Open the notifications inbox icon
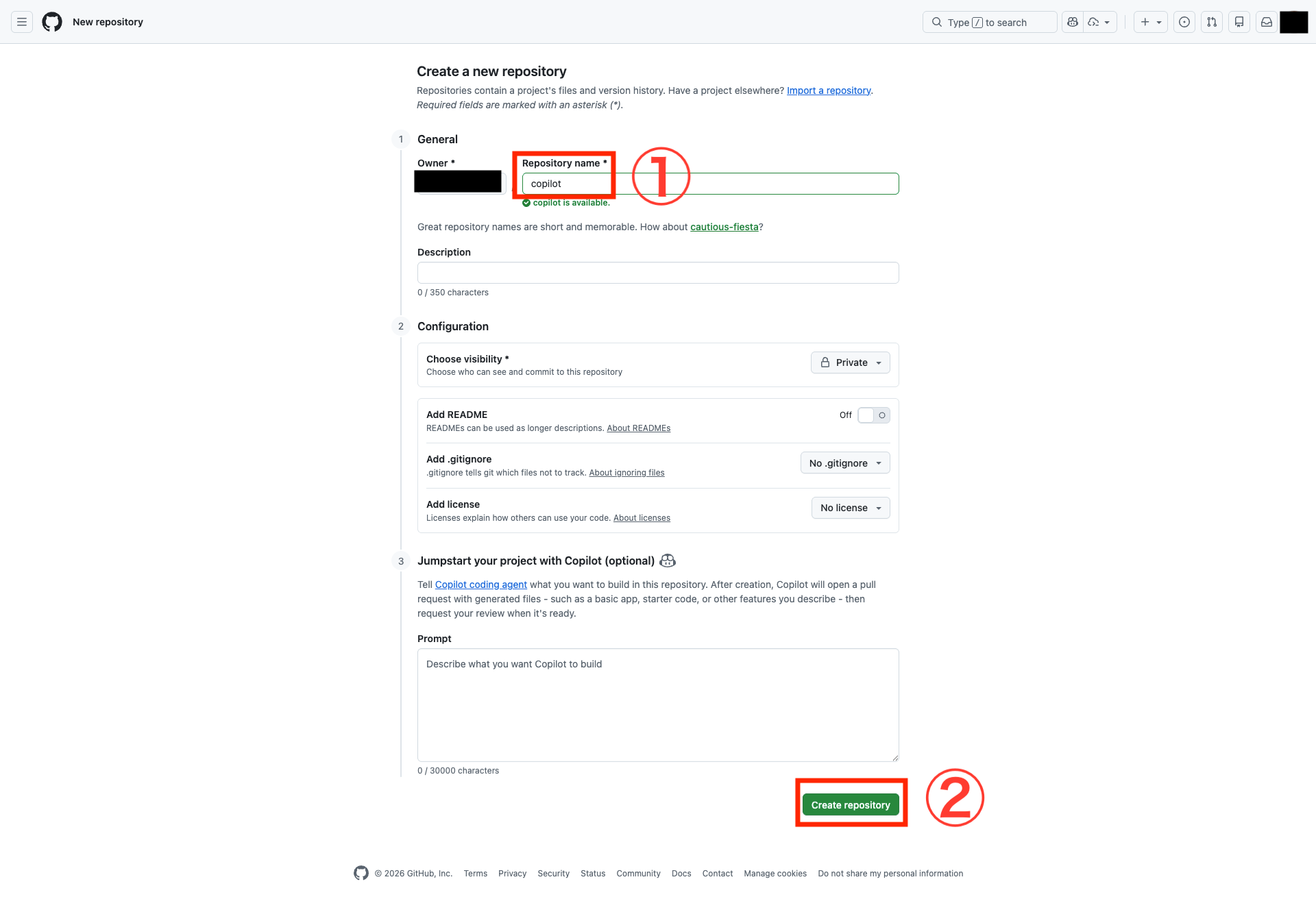1316x910 pixels. [x=1266, y=22]
